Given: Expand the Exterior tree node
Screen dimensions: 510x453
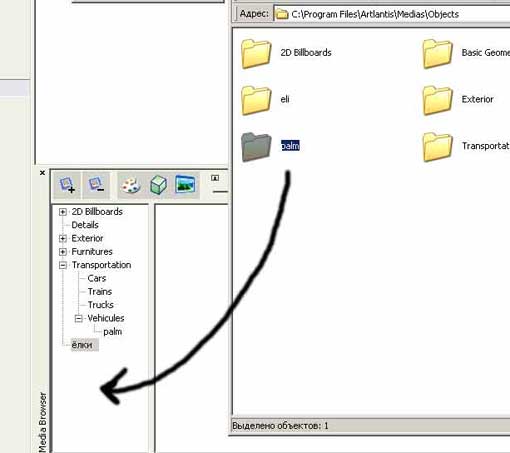Looking at the screenshot, I should [63, 239].
